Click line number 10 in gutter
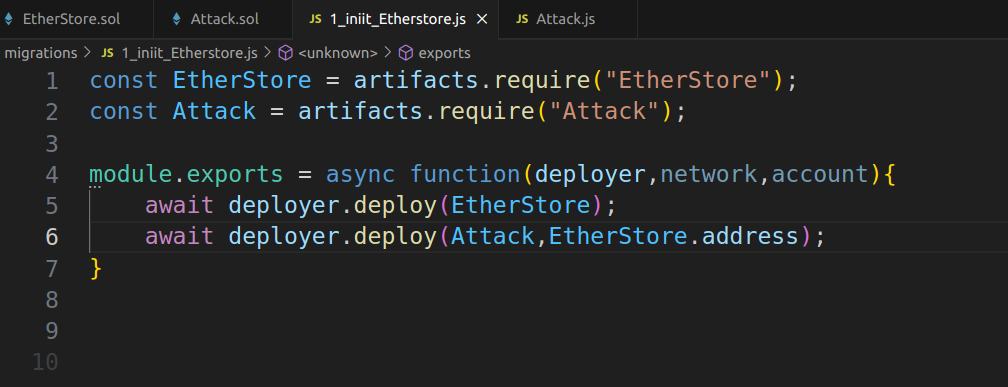 45,362
